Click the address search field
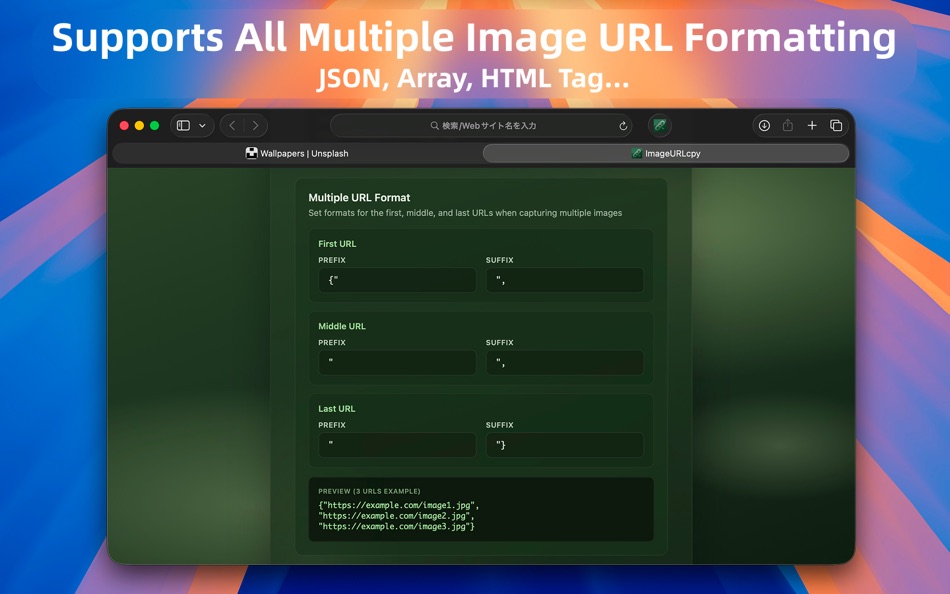950x594 pixels. click(480, 125)
